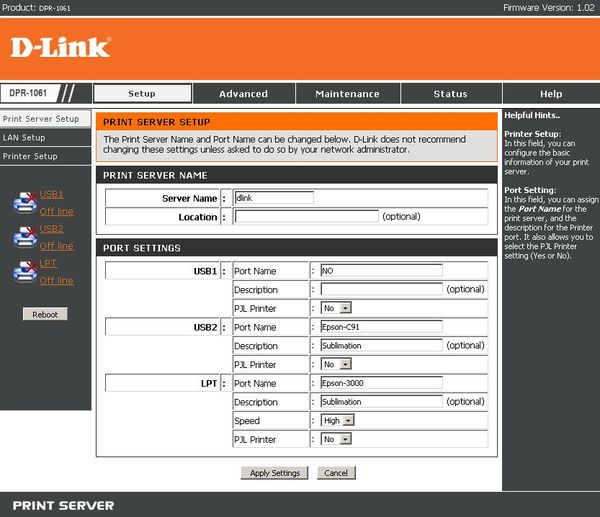
Task: Open the USB2 PJL Printer dropdown
Action: [x=336, y=364]
